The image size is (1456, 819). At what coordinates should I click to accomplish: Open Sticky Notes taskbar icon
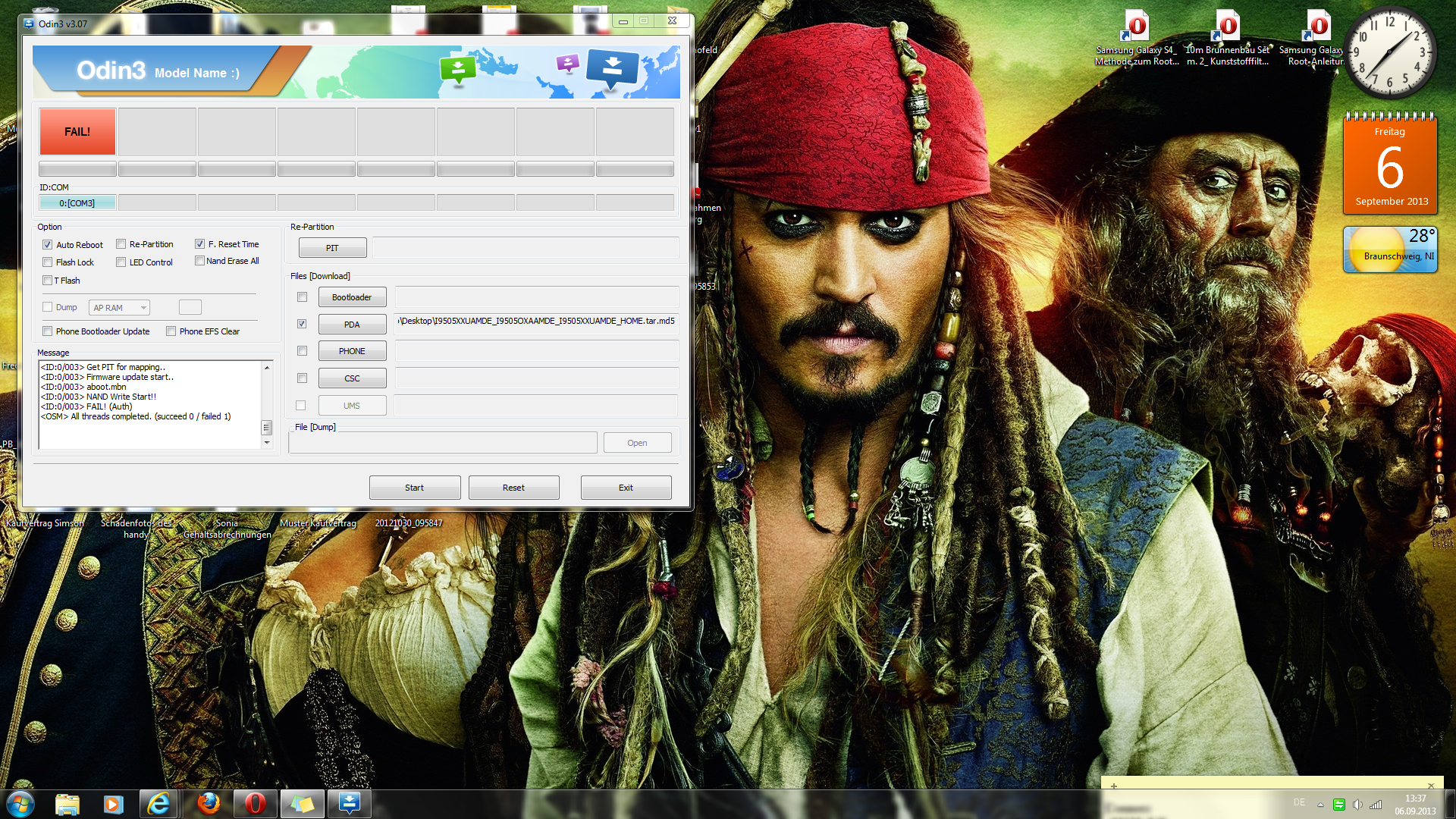tap(302, 804)
